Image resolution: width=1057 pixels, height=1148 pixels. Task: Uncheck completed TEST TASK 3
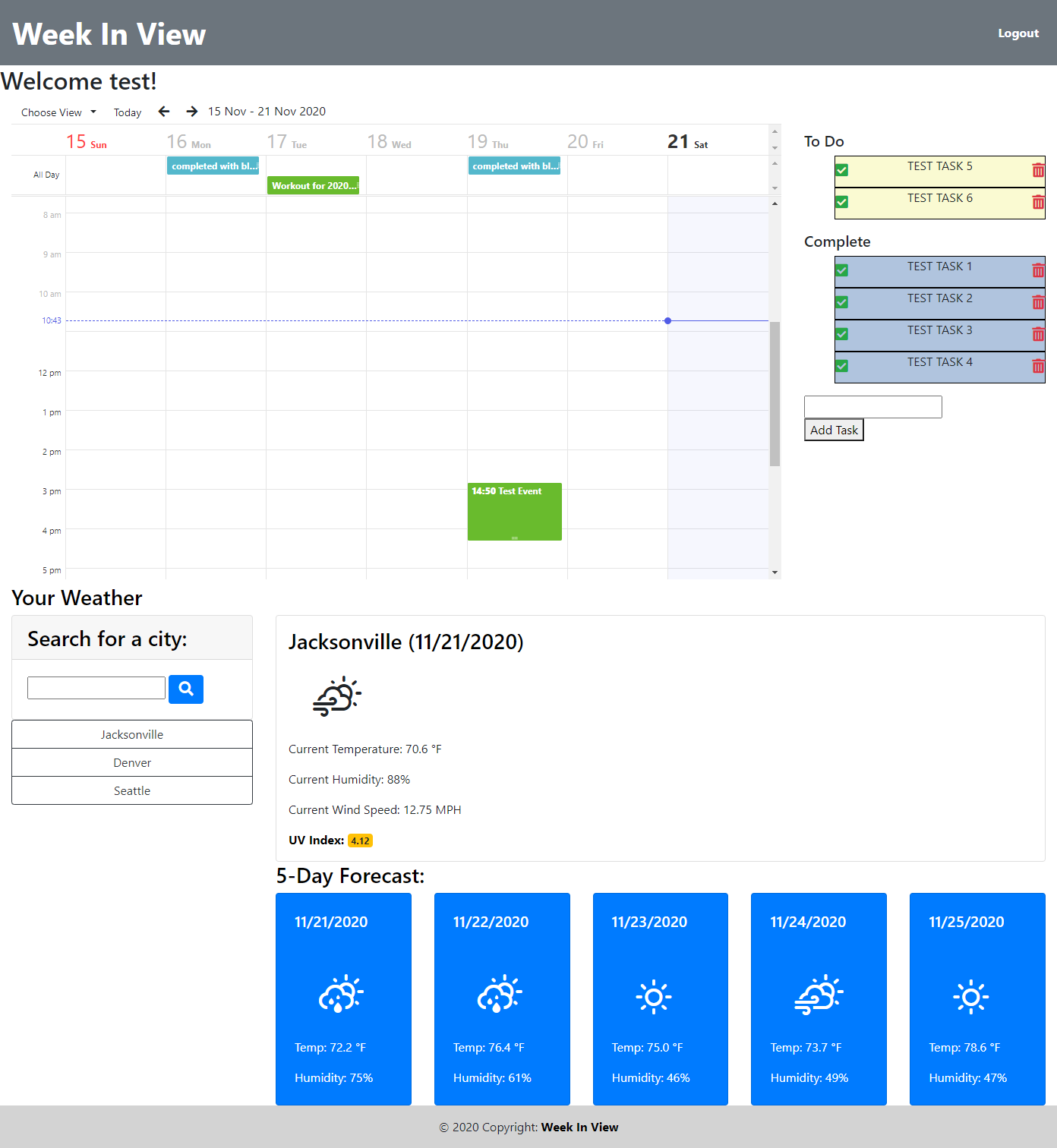[842, 334]
